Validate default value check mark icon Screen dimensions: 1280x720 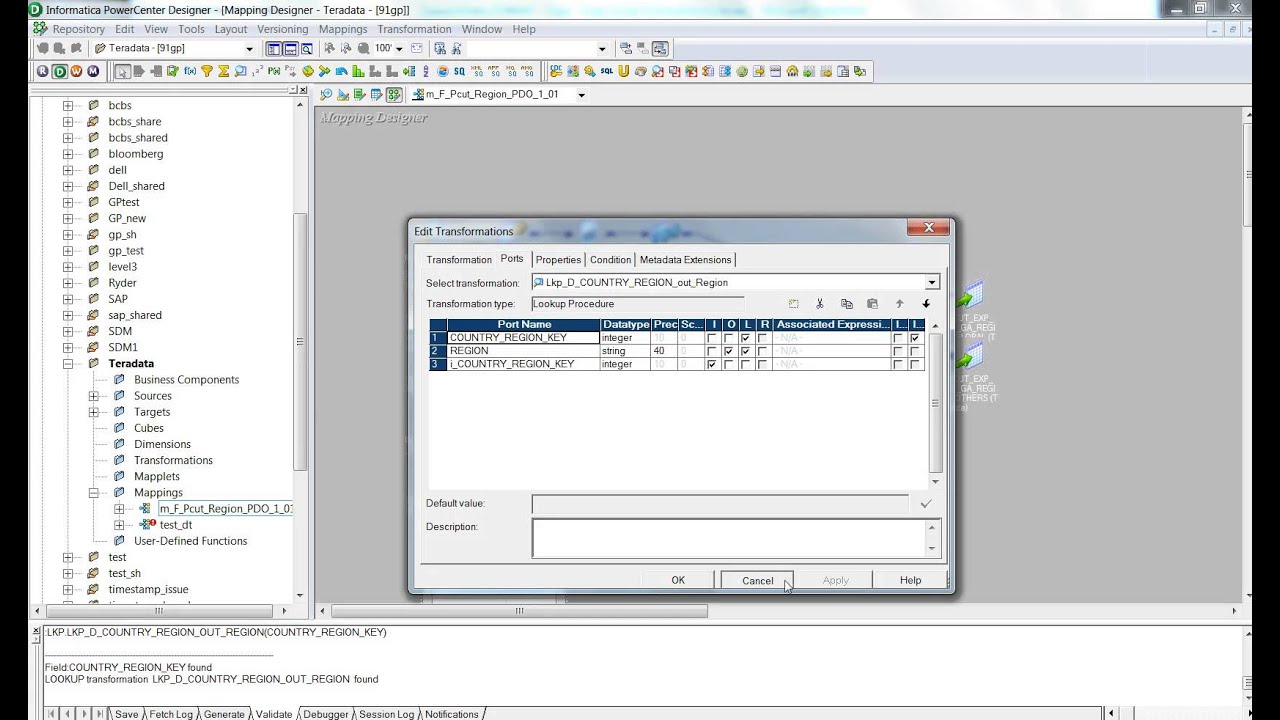(925, 504)
